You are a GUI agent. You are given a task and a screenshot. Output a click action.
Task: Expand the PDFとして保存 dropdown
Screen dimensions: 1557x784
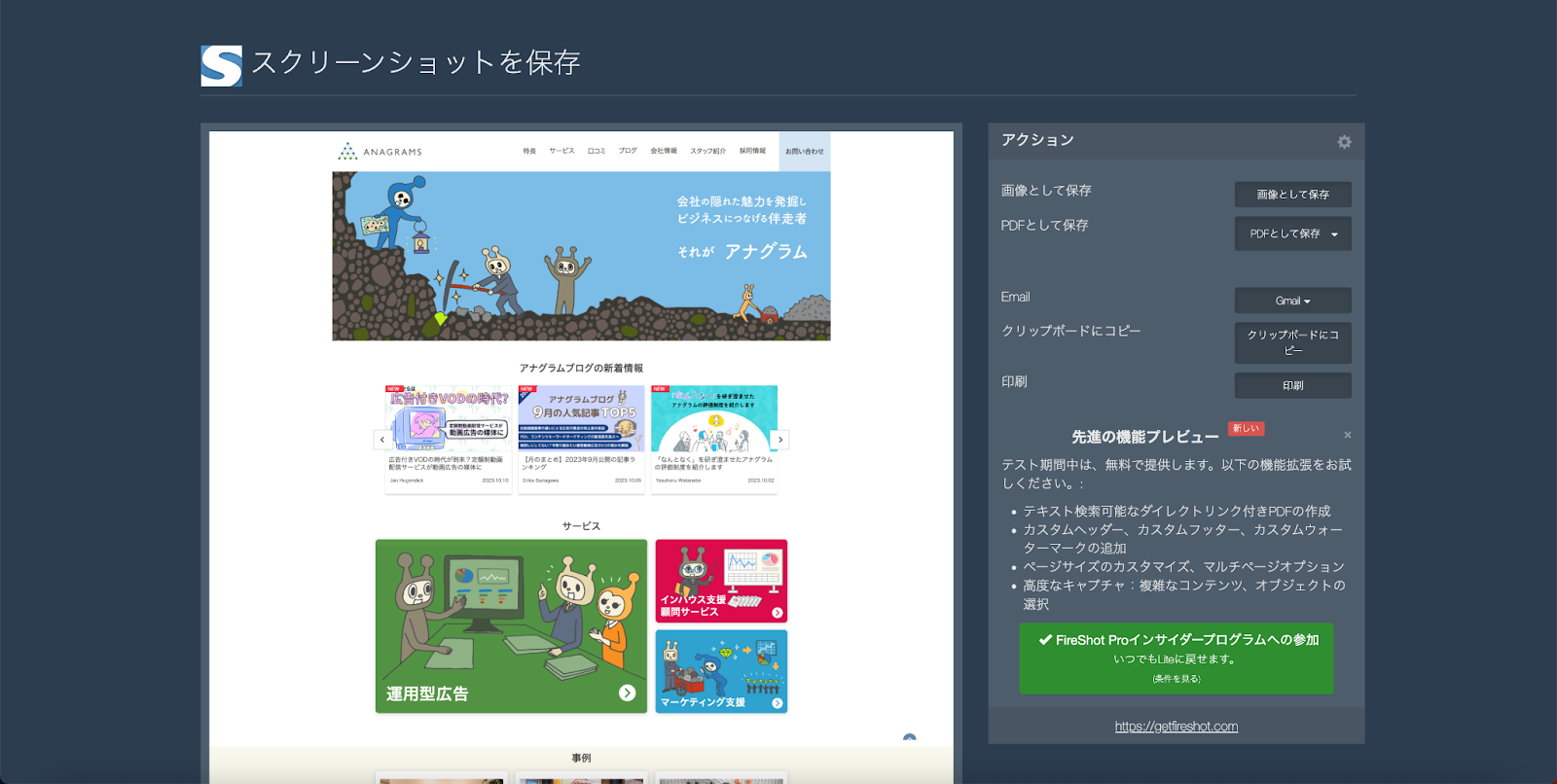[x=1334, y=234]
